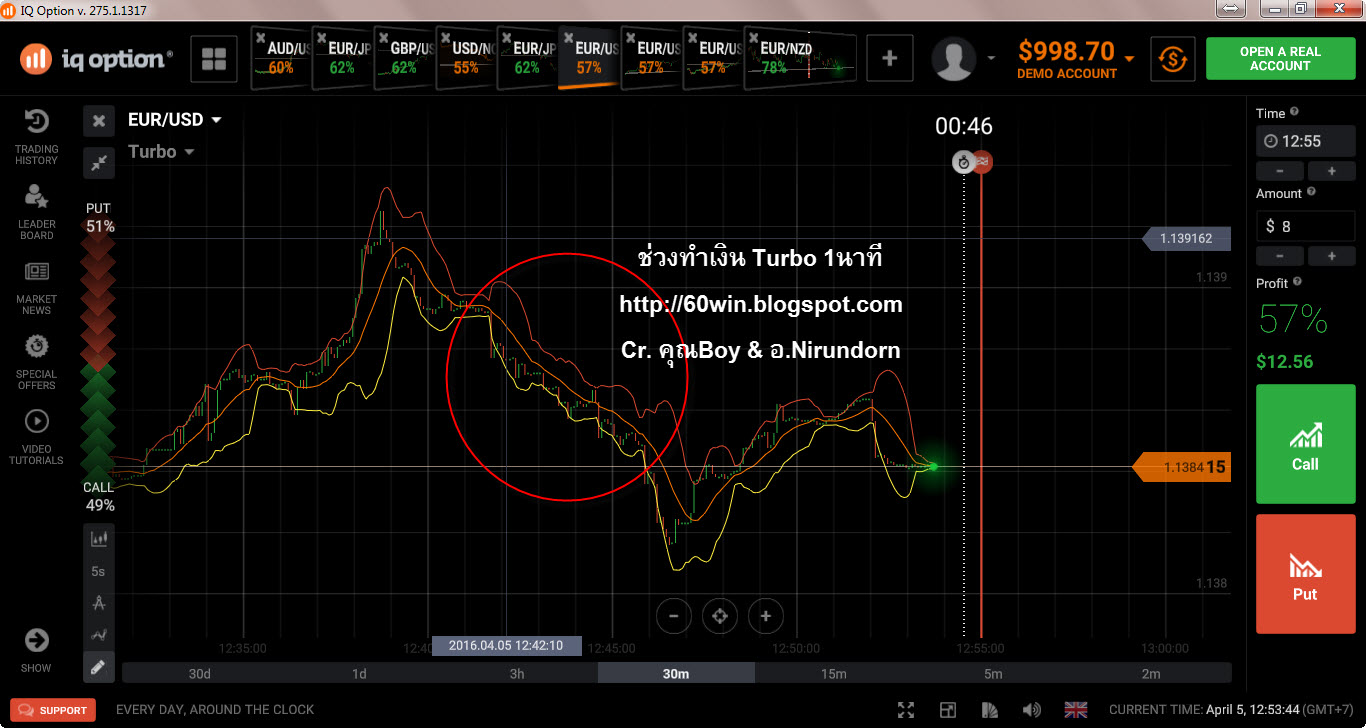The width and height of the screenshot is (1366, 728).
Task: Click the orange current price 1.138415 label
Action: coord(1181,467)
